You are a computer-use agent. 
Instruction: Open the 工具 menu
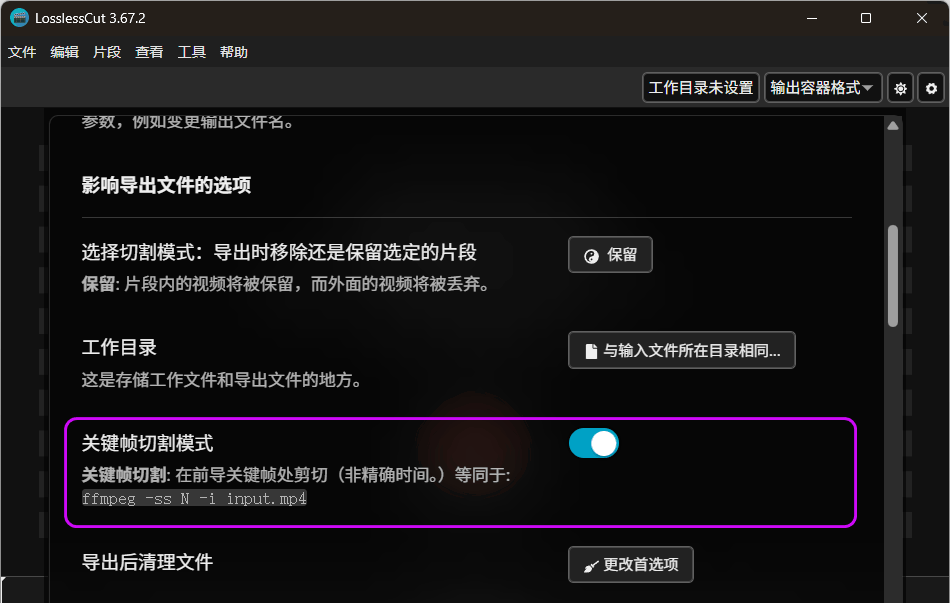192,52
